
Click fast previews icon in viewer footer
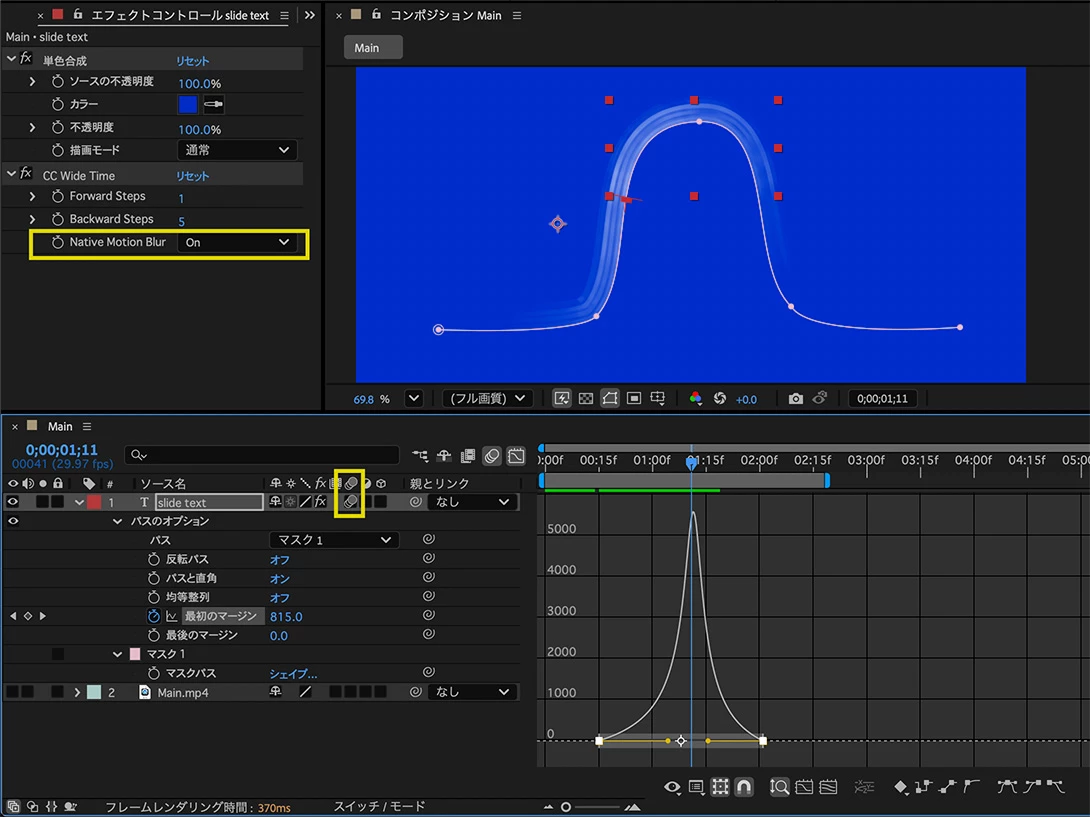[x=562, y=398]
